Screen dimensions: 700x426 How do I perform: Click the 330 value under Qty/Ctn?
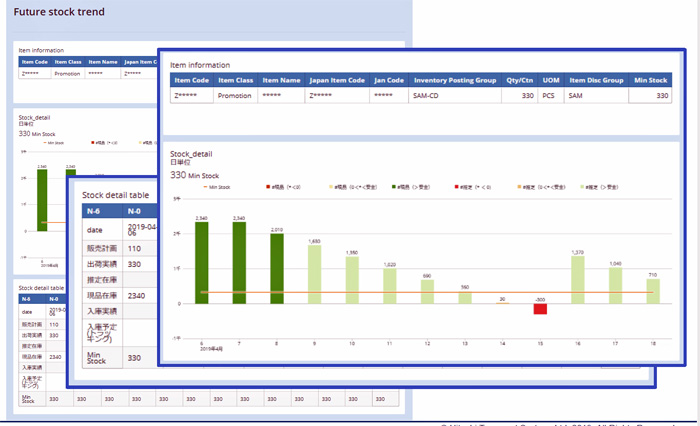coord(519,96)
